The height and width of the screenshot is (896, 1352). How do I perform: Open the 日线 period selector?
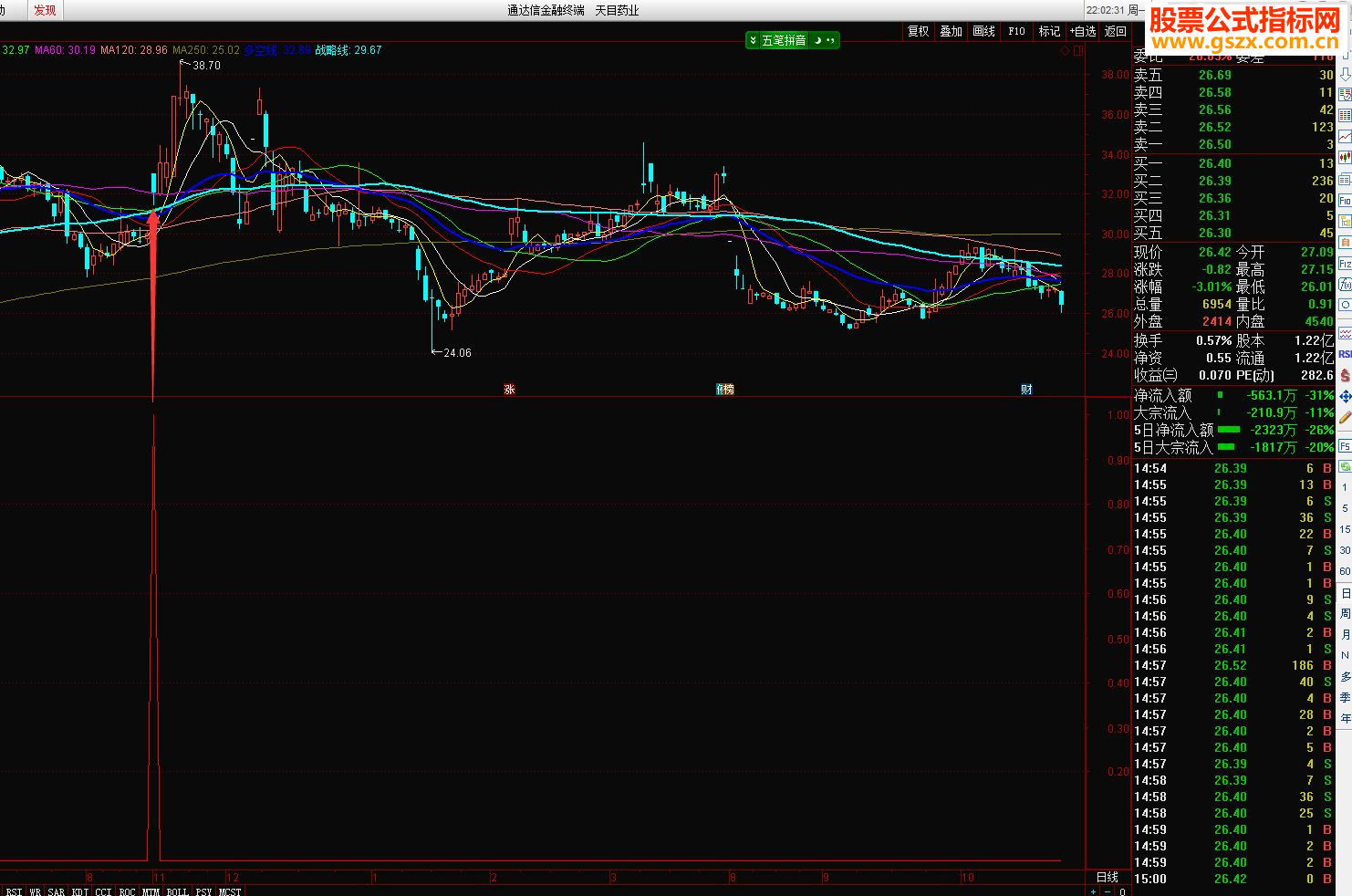pyautogui.click(x=1108, y=877)
